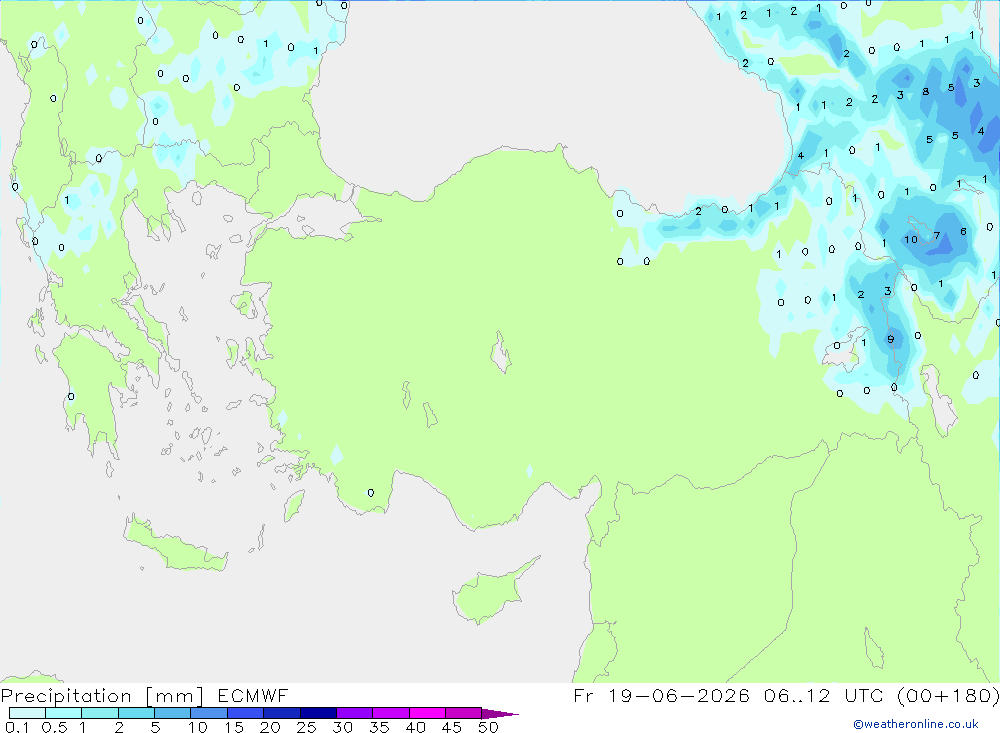Click the "35" legend scale label
This screenshot has width=1000, height=733.
coord(379,727)
